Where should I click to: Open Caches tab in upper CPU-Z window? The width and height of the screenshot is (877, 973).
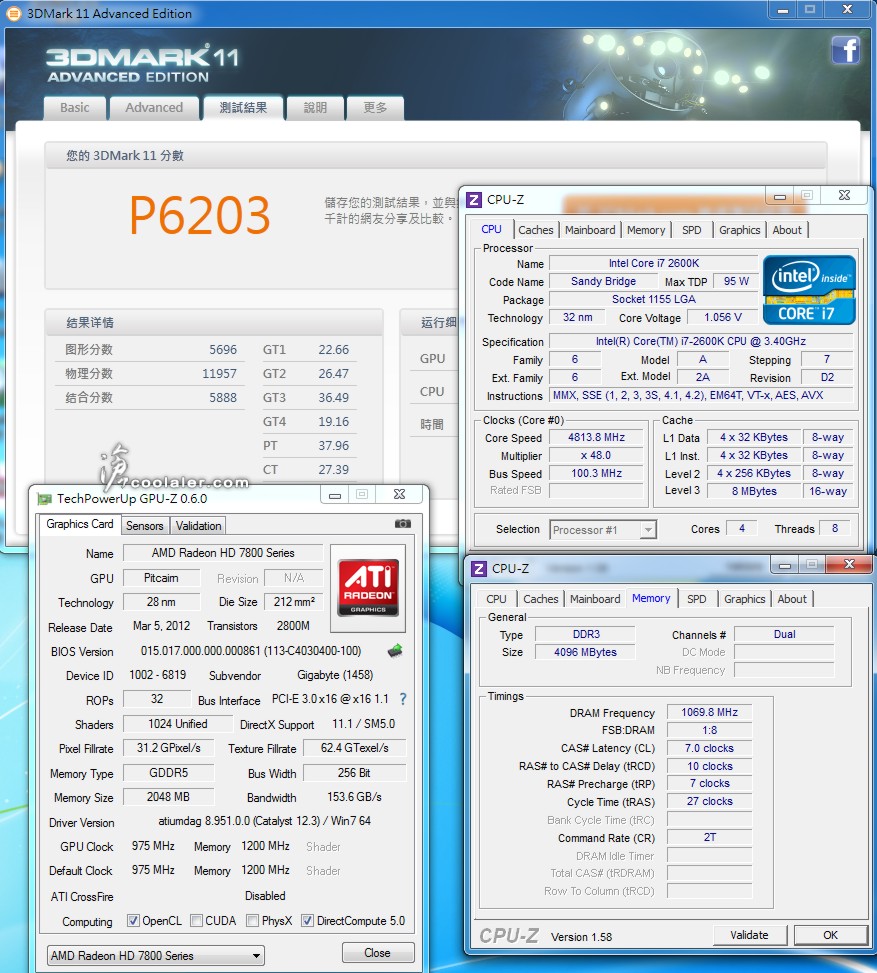point(536,230)
